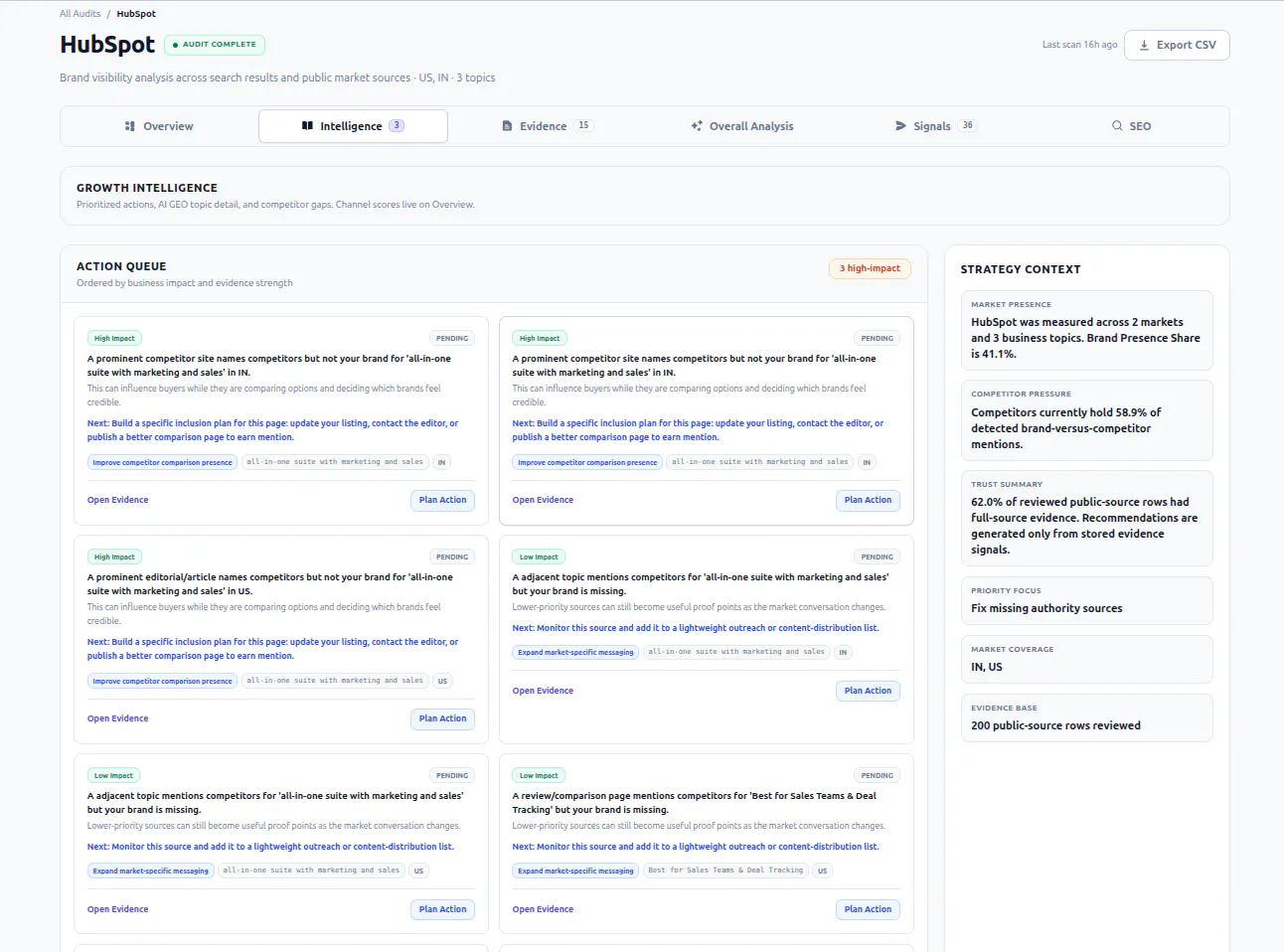Switch to the Overview tab
This screenshot has width=1284, height=952.
coord(158,126)
